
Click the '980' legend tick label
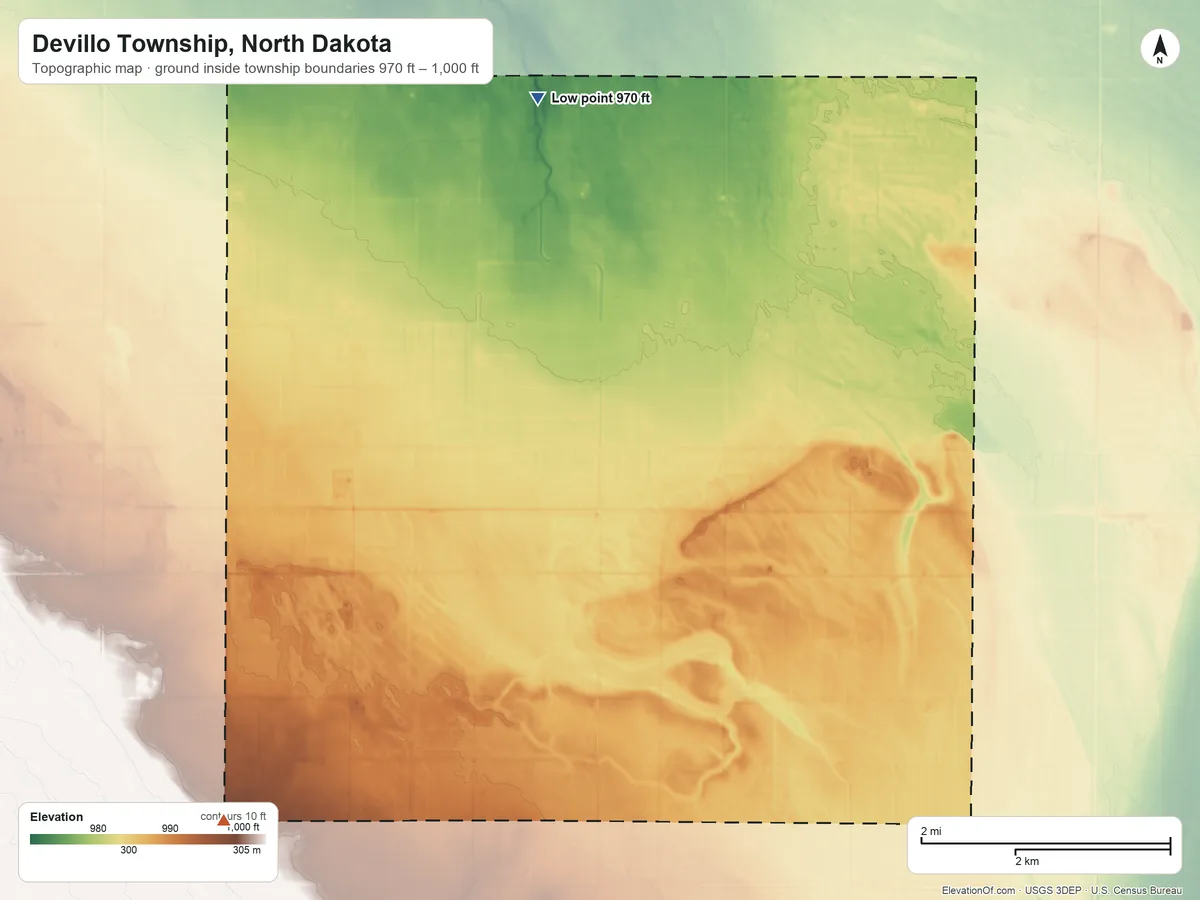pyautogui.click(x=98, y=828)
